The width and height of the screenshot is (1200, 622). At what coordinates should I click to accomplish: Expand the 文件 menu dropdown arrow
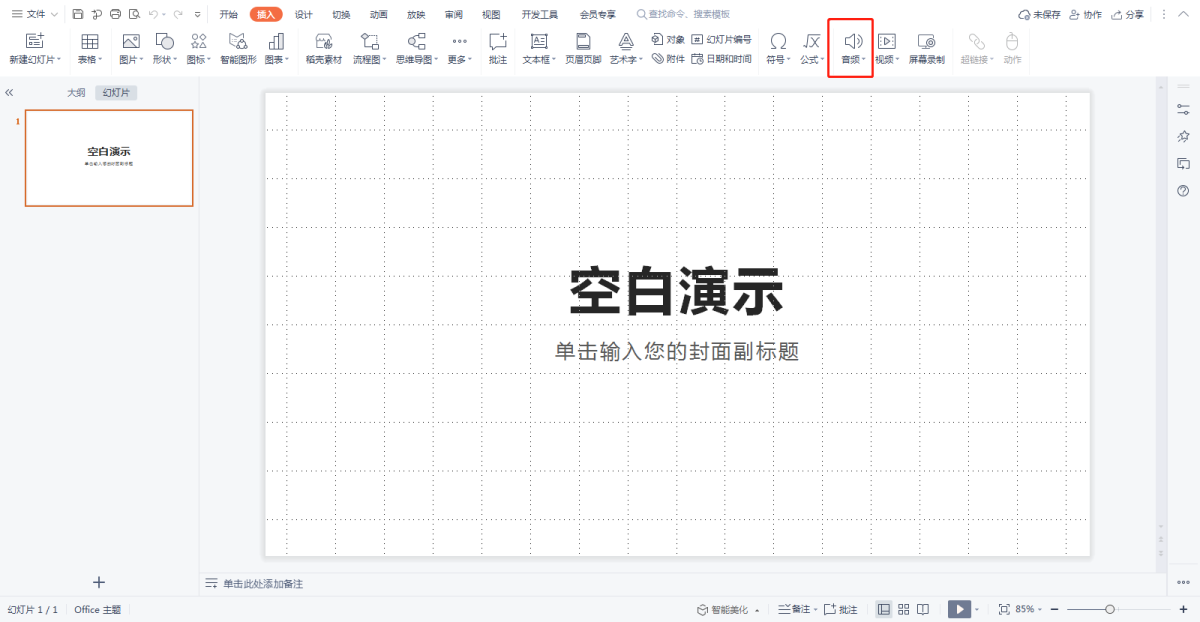[54, 14]
